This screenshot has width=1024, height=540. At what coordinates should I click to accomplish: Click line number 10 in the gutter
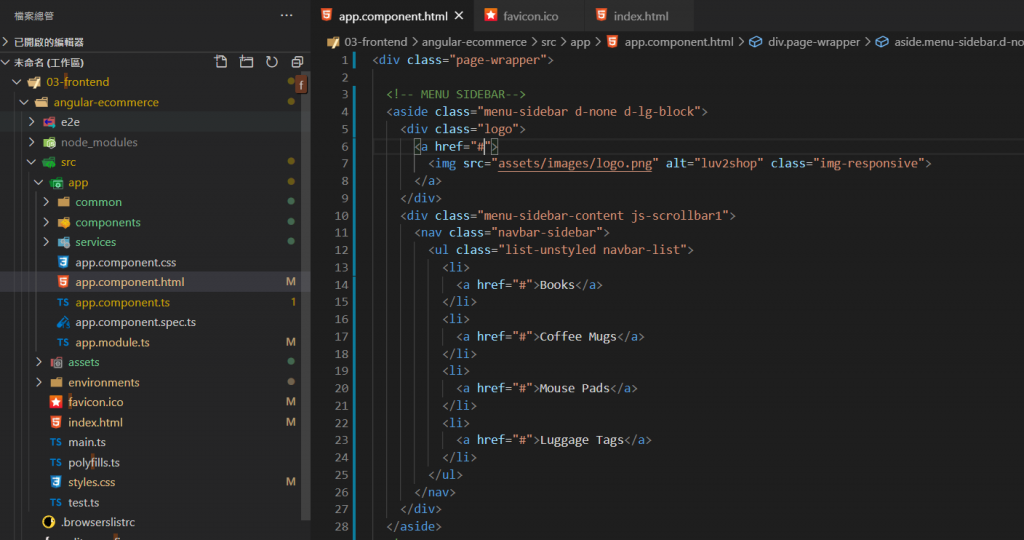[x=342, y=215]
